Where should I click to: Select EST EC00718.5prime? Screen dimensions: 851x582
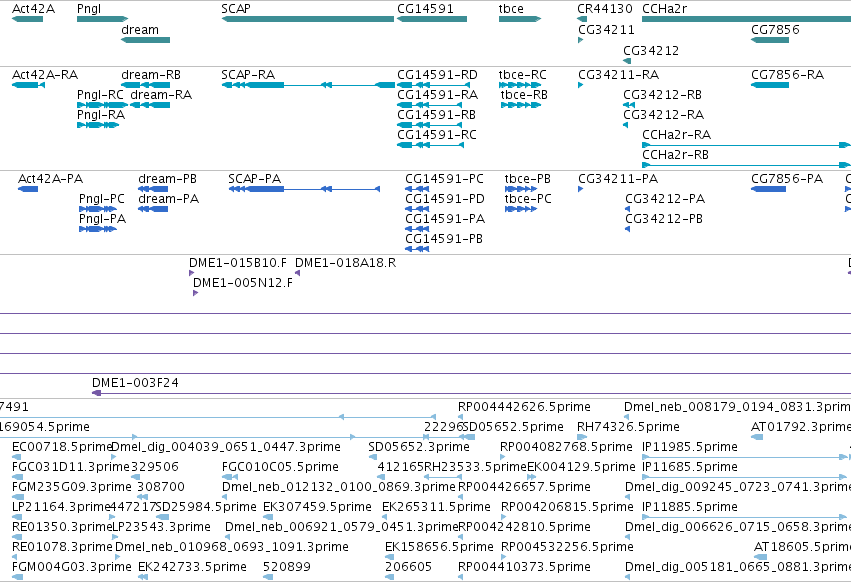tap(17, 457)
